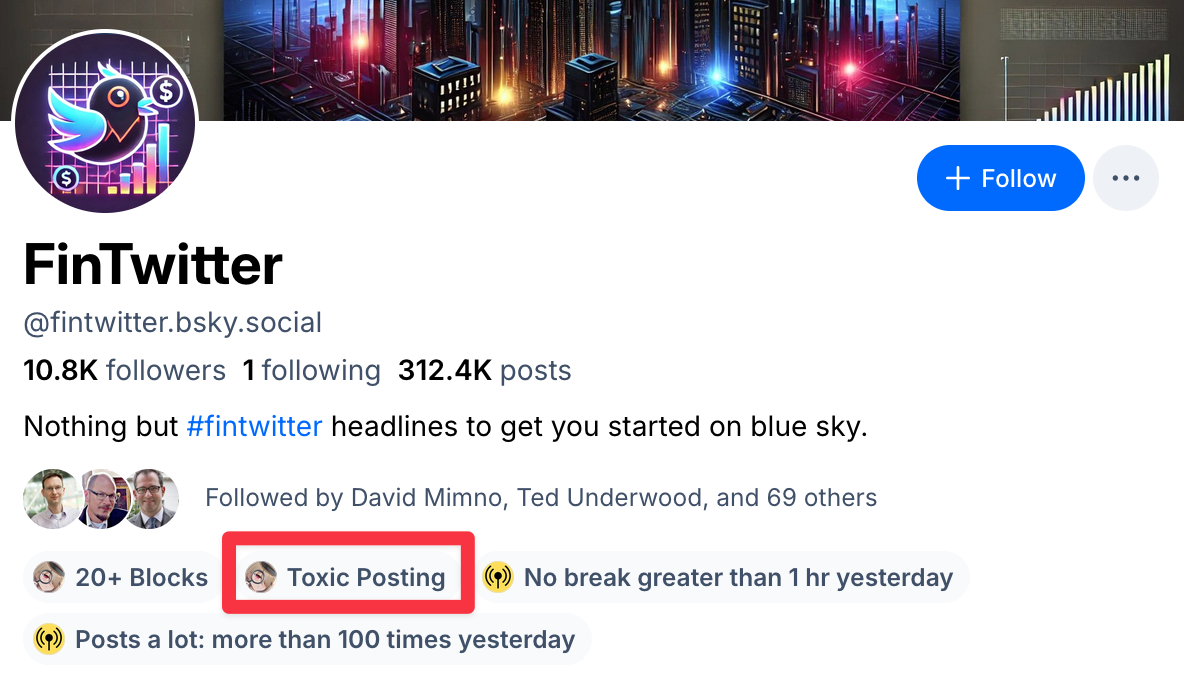Click the labeler icon beside Toxic Posting

pyautogui.click(x=261, y=577)
